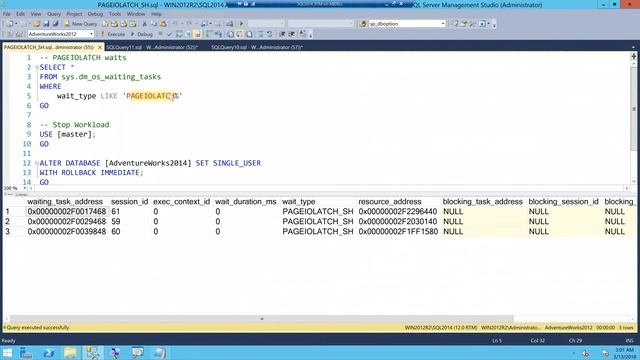Image resolution: width=640 pixels, height=360 pixels.
Task: Click the Execute button
Action: (x=113, y=34)
